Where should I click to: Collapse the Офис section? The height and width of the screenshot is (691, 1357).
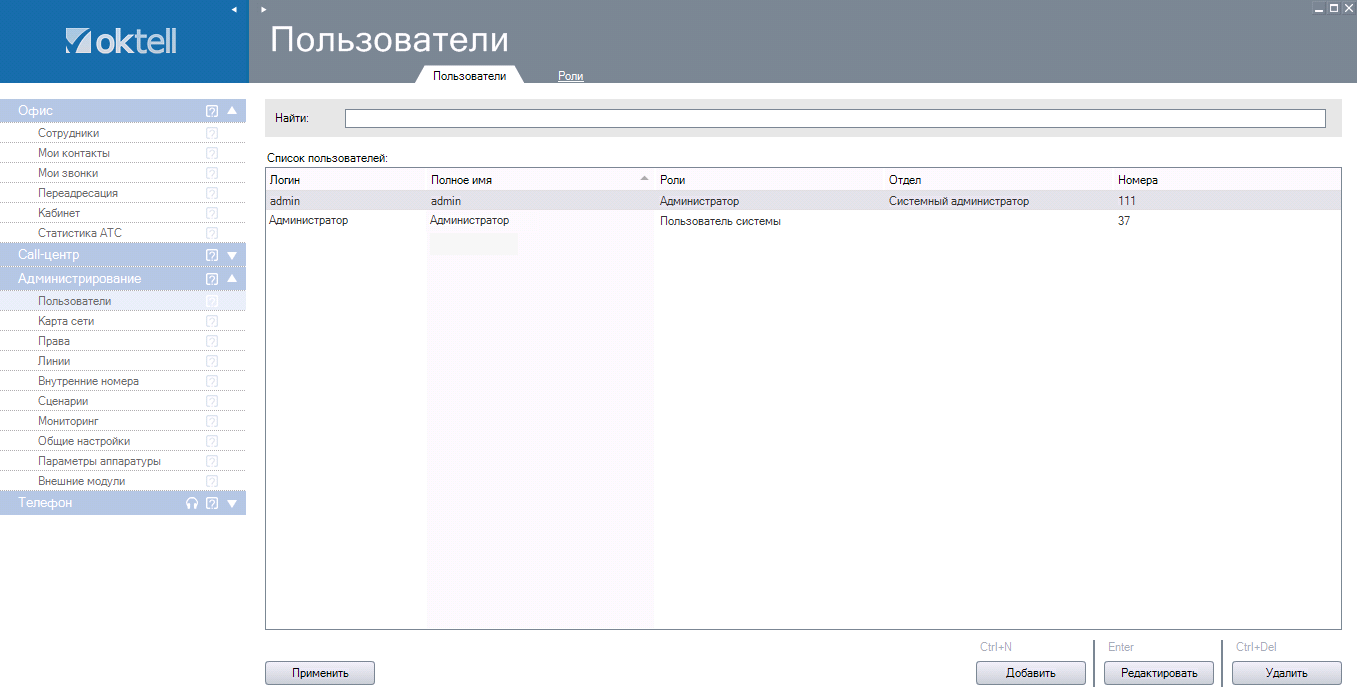(232, 111)
